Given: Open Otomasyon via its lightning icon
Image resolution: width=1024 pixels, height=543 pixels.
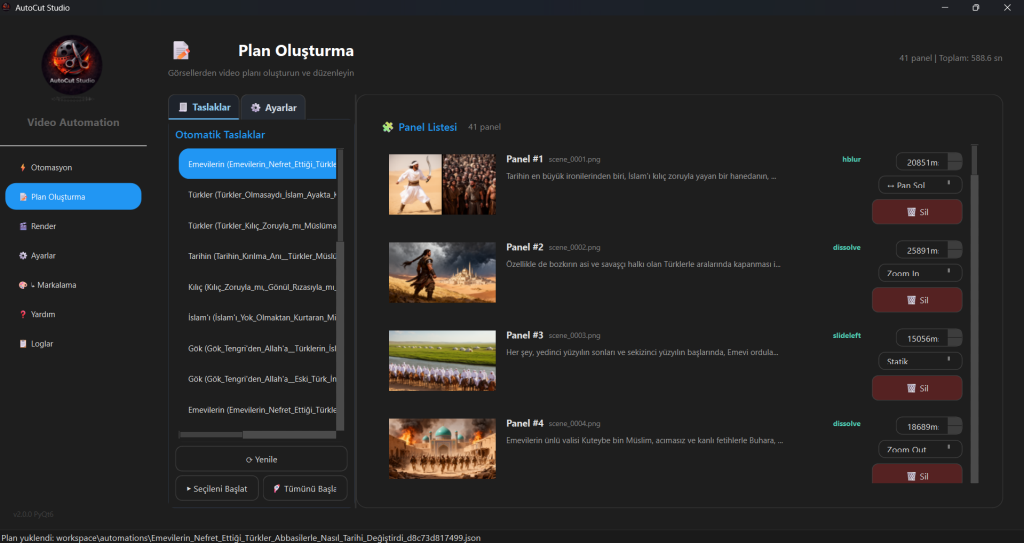Looking at the screenshot, I should (23, 167).
